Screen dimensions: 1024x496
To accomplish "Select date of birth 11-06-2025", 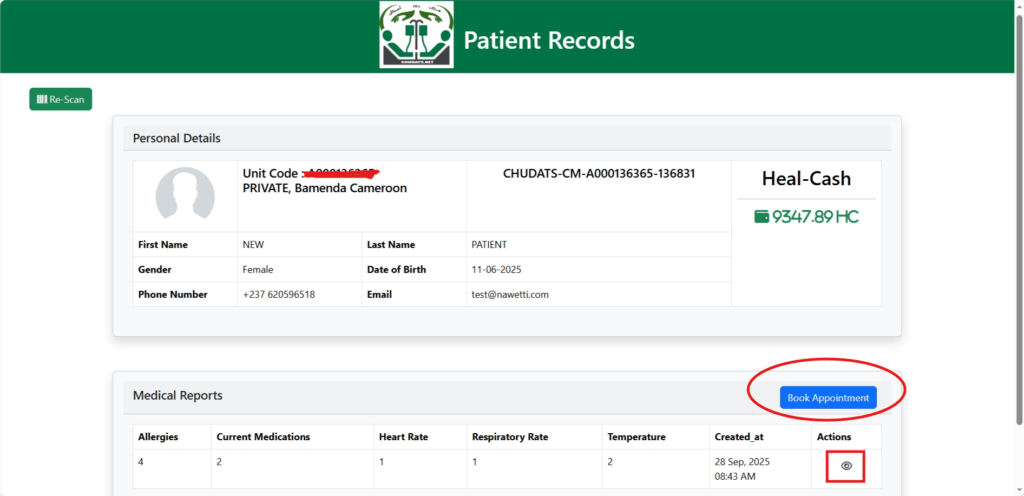I will [x=496, y=270].
